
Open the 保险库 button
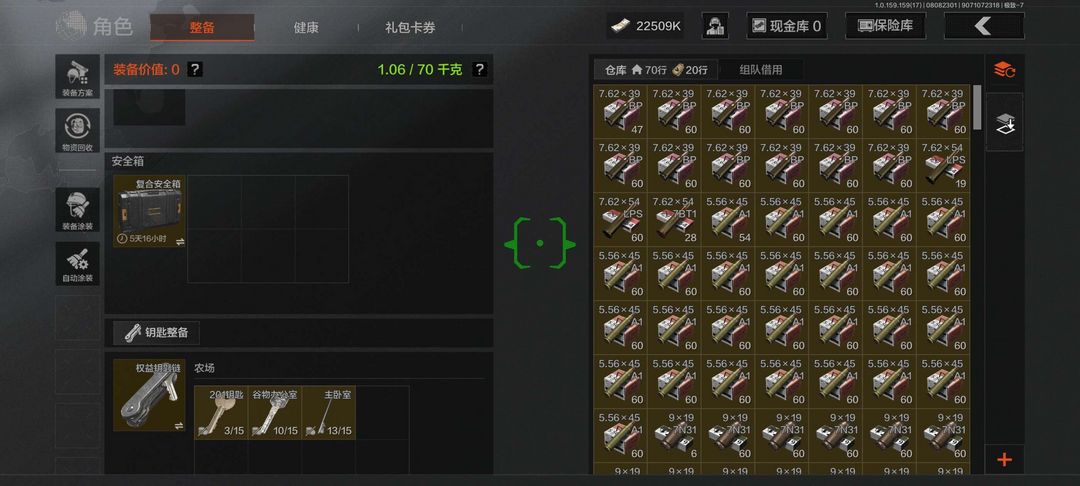coord(885,26)
